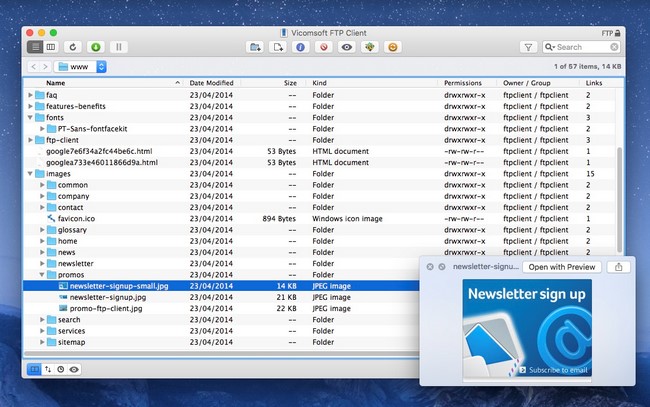The width and height of the screenshot is (650, 407).
Task: Click the home folder icon
Action: tap(51, 241)
